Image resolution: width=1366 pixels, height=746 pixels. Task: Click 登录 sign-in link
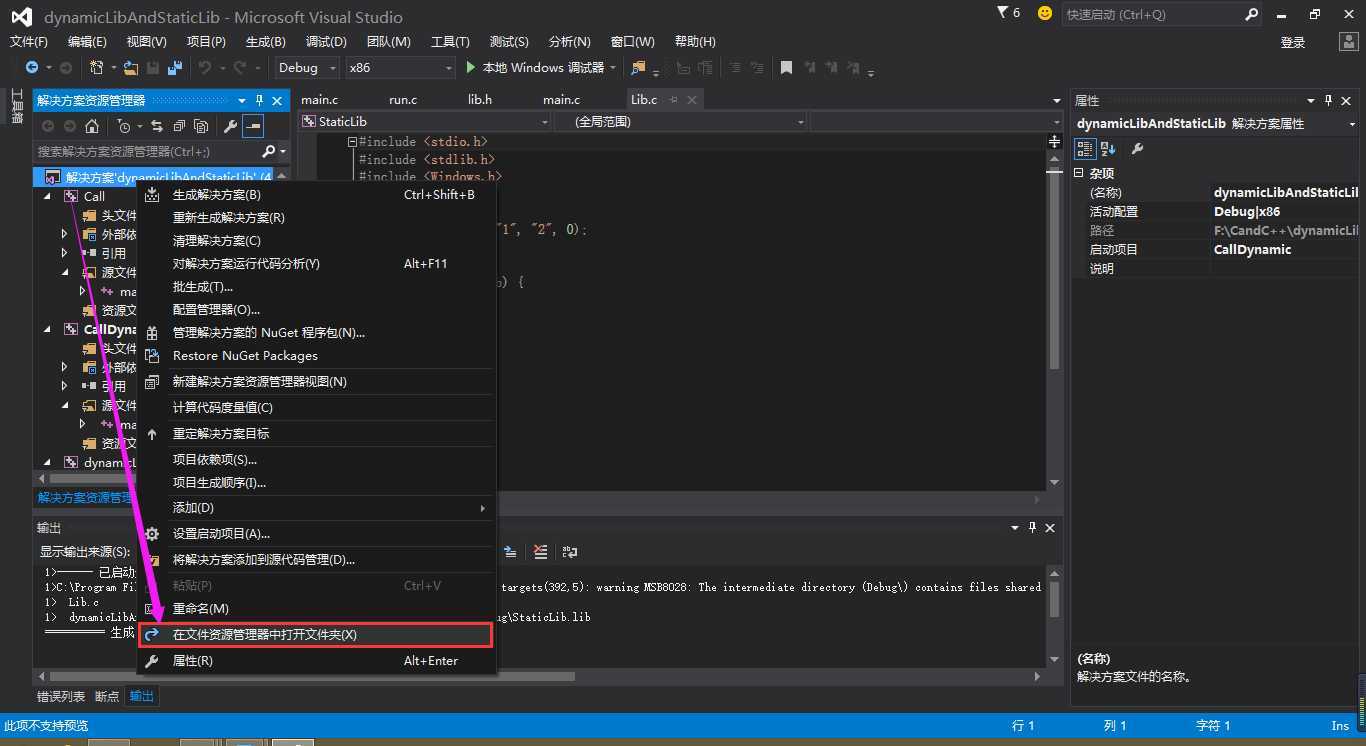1293,42
